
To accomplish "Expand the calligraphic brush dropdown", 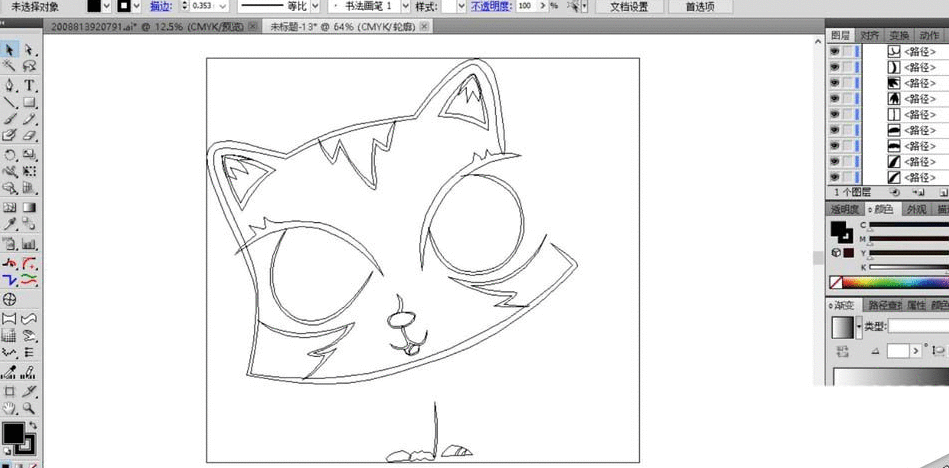I will [404, 6].
